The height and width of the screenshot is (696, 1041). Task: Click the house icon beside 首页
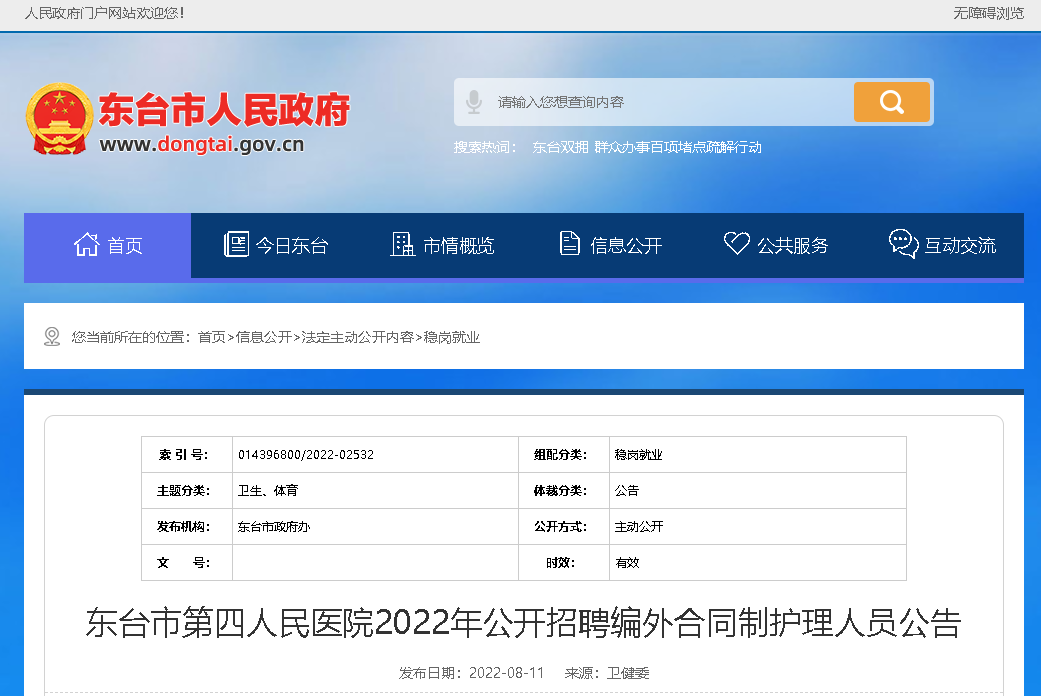click(x=87, y=244)
